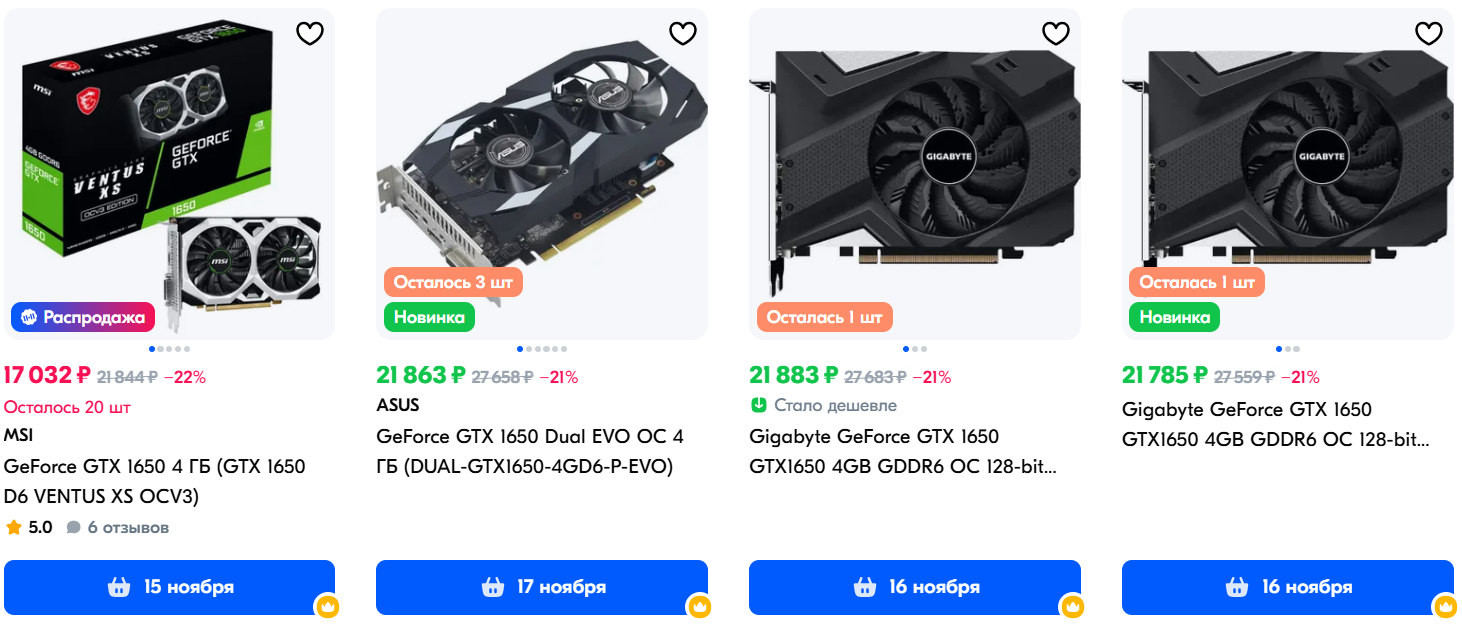Click the 17 ноября cart button

[542, 587]
